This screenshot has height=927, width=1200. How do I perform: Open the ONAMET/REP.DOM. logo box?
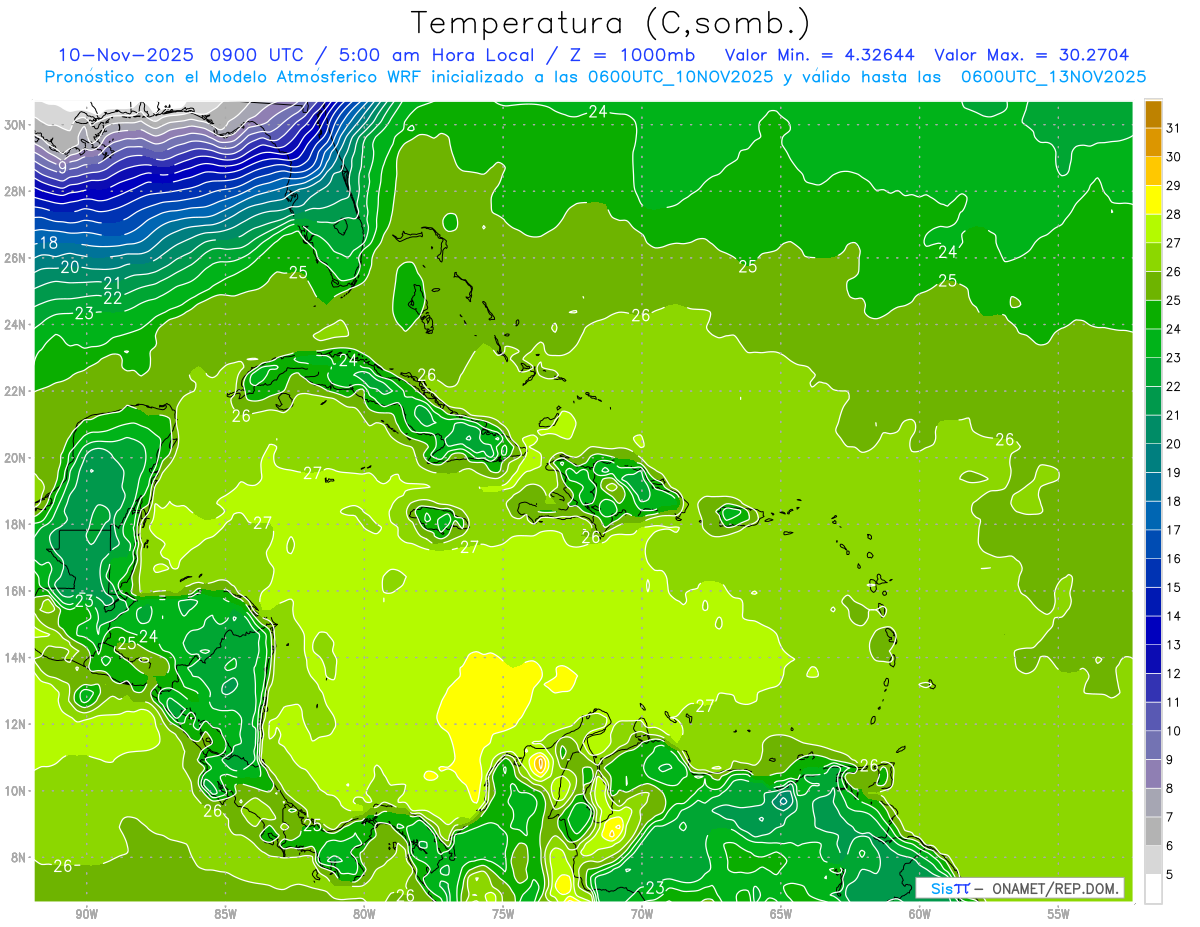pos(1020,888)
